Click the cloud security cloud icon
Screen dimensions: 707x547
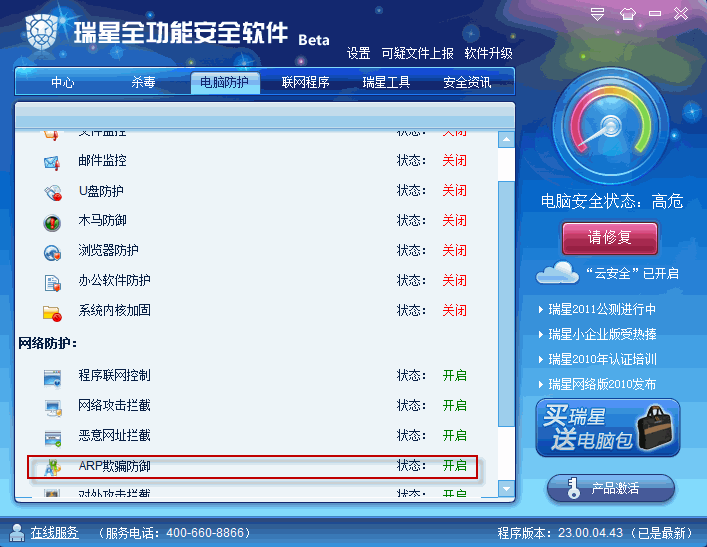coord(557,272)
